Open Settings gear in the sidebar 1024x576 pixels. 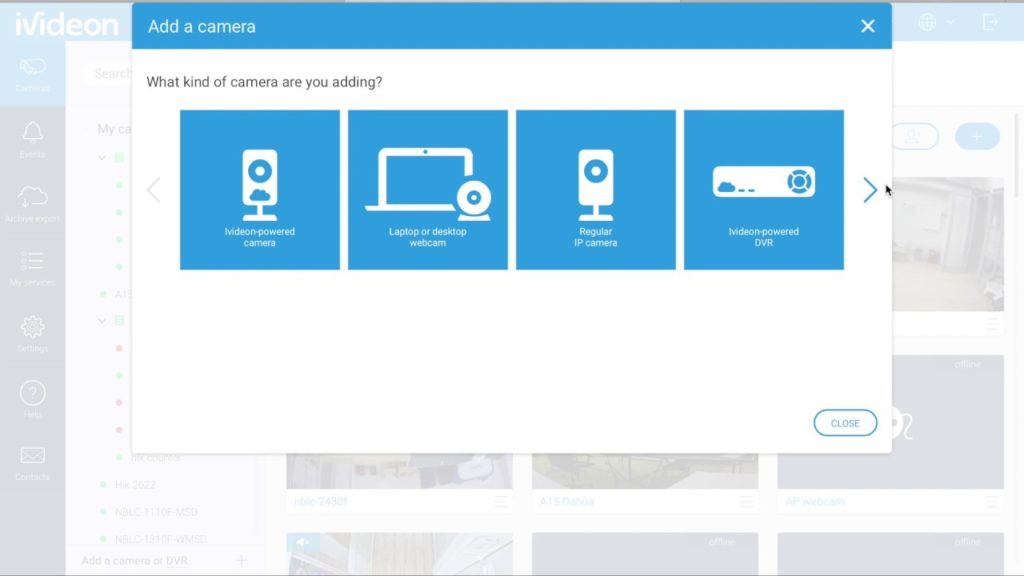[33, 334]
